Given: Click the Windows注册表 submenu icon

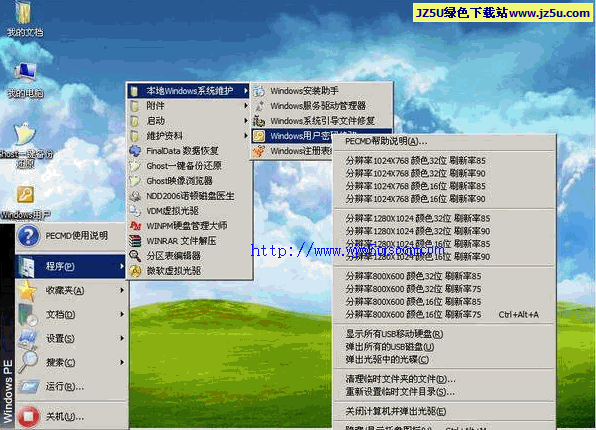Looking at the screenshot, I should click(x=259, y=151).
